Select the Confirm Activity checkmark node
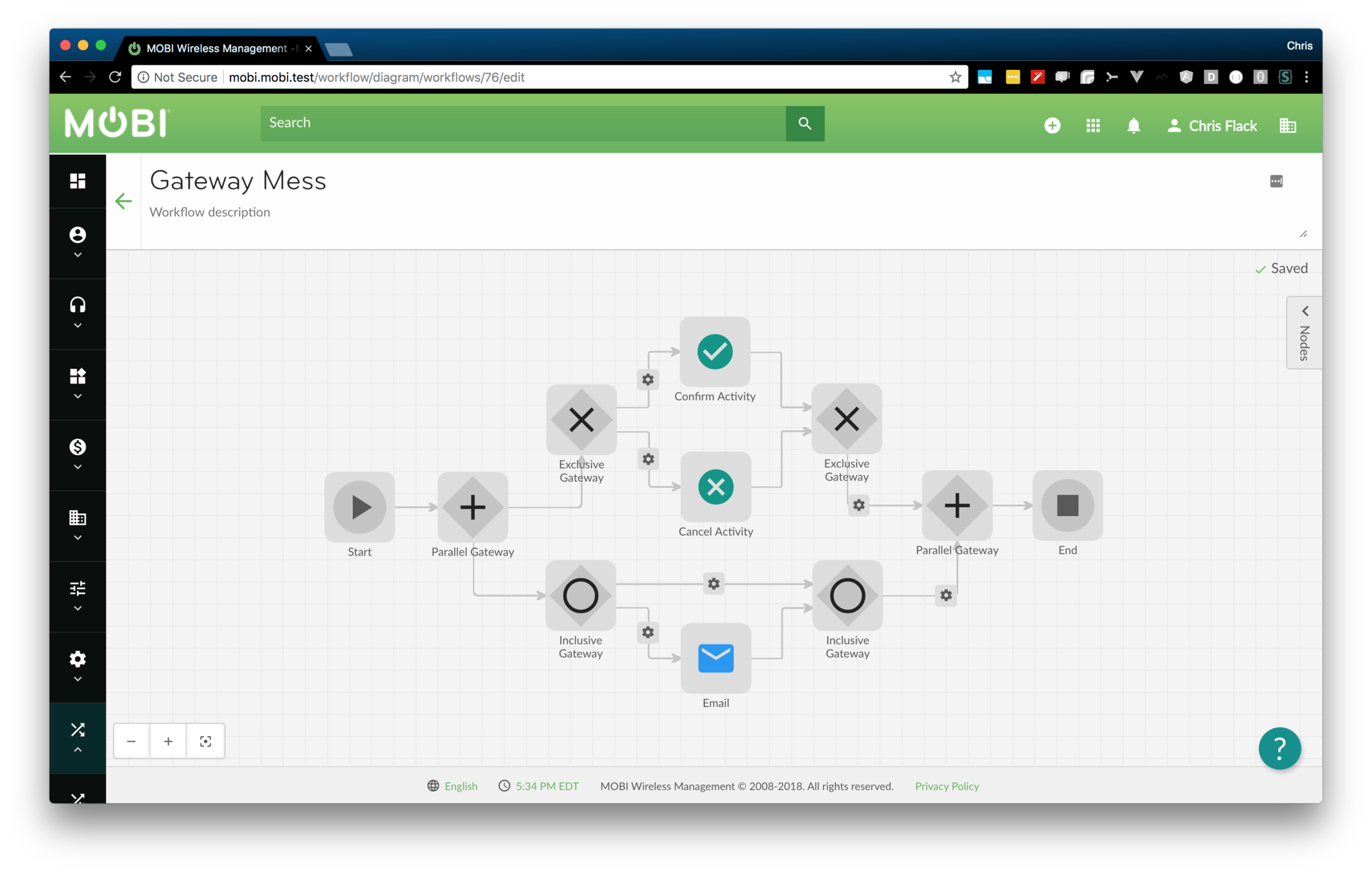Image resolution: width=1372 pixels, height=874 pixels. (715, 352)
